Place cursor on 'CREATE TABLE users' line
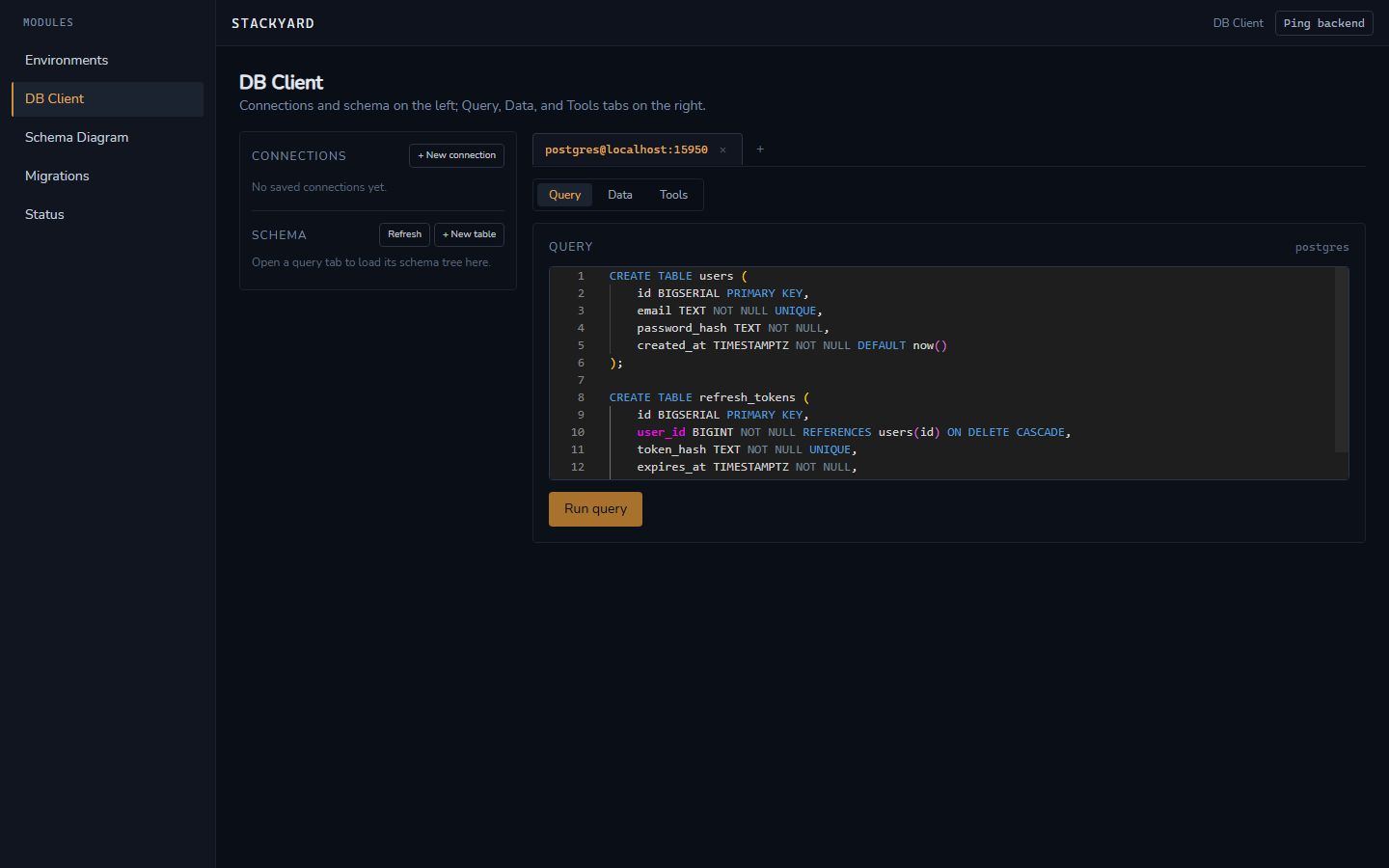 pos(678,276)
